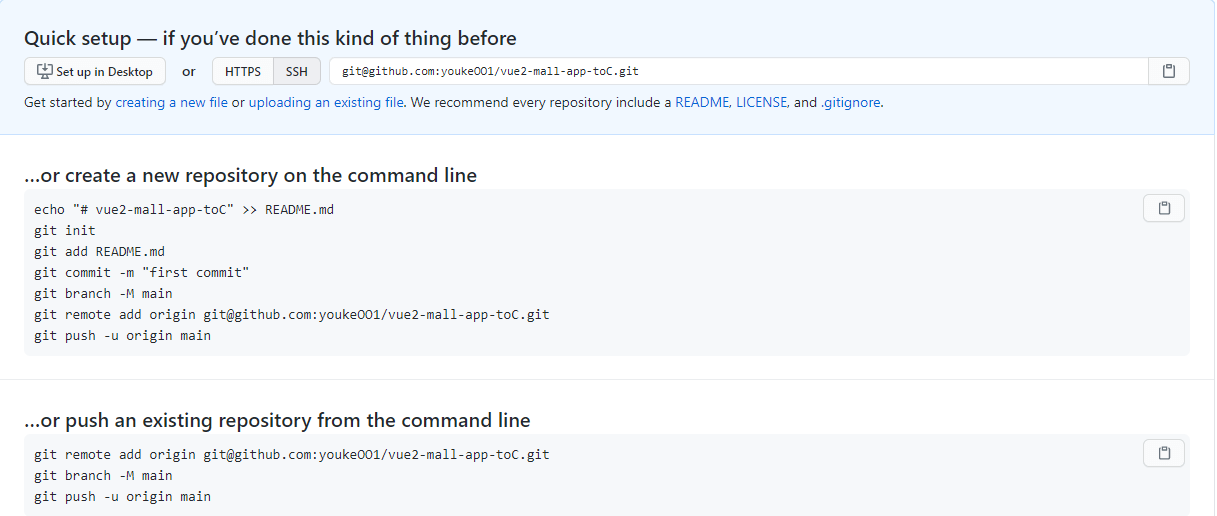Copy the new repository command block
This screenshot has height=516, width=1217.
(1164, 208)
